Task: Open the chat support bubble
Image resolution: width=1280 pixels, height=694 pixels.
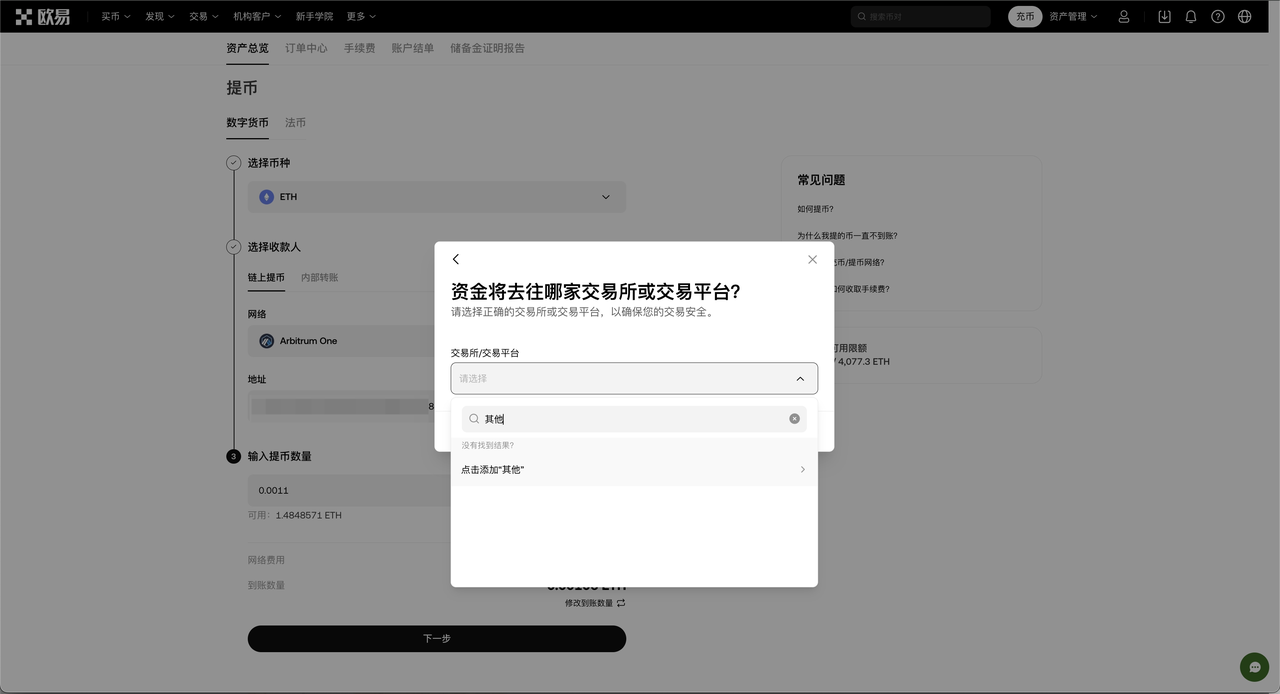Action: click(x=1254, y=667)
